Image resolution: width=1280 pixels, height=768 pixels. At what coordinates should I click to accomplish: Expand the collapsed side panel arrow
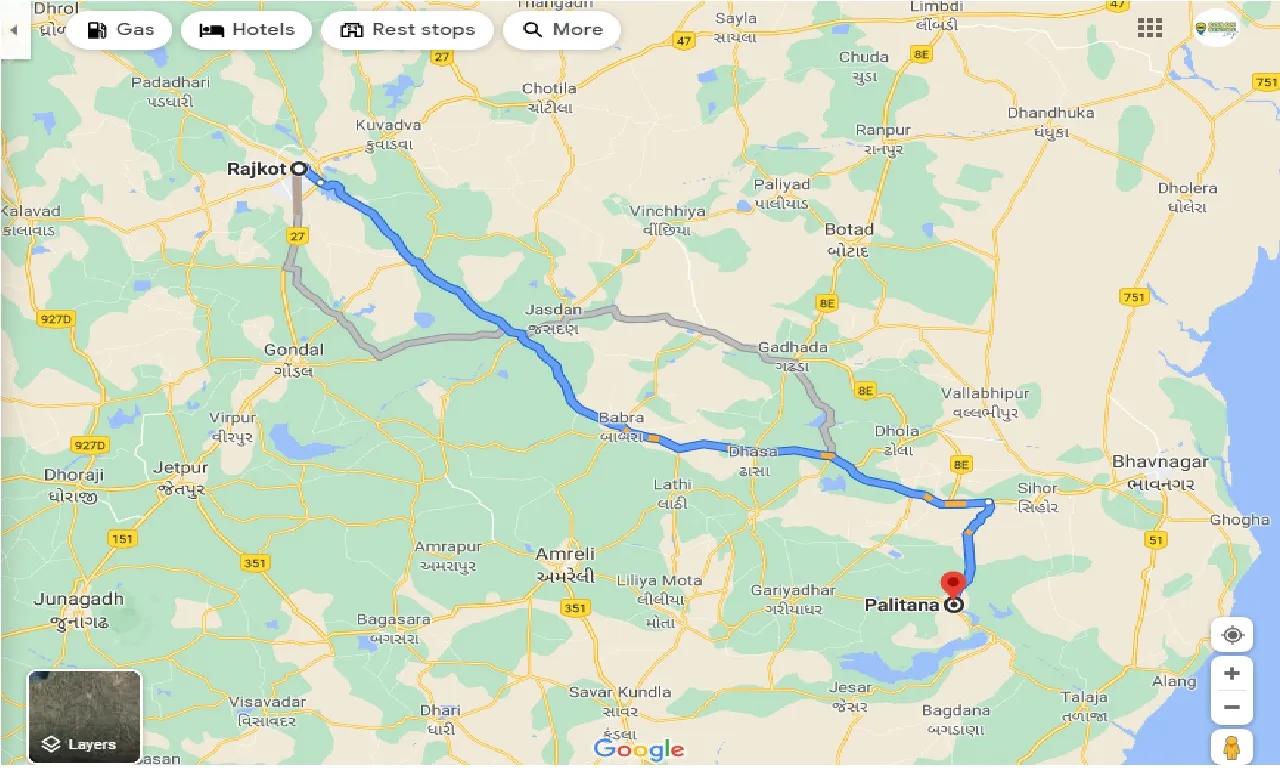click(14, 30)
